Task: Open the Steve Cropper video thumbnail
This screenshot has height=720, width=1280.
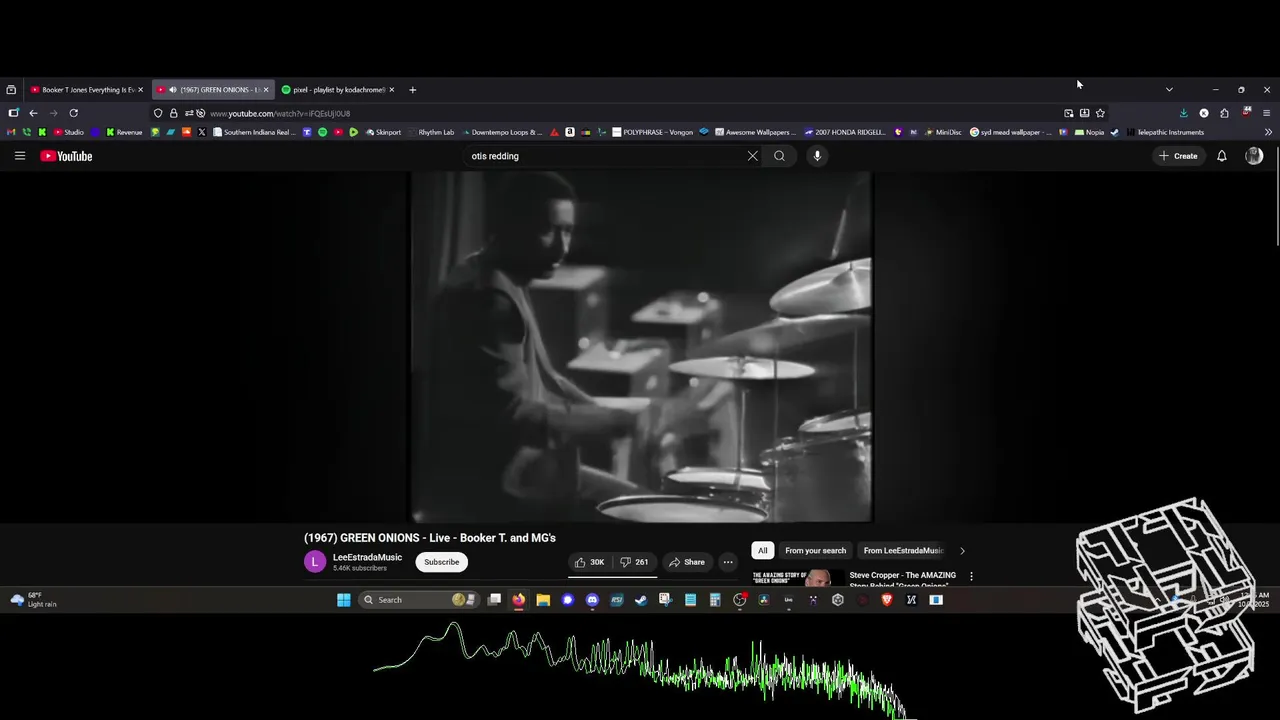Action: (798, 577)
